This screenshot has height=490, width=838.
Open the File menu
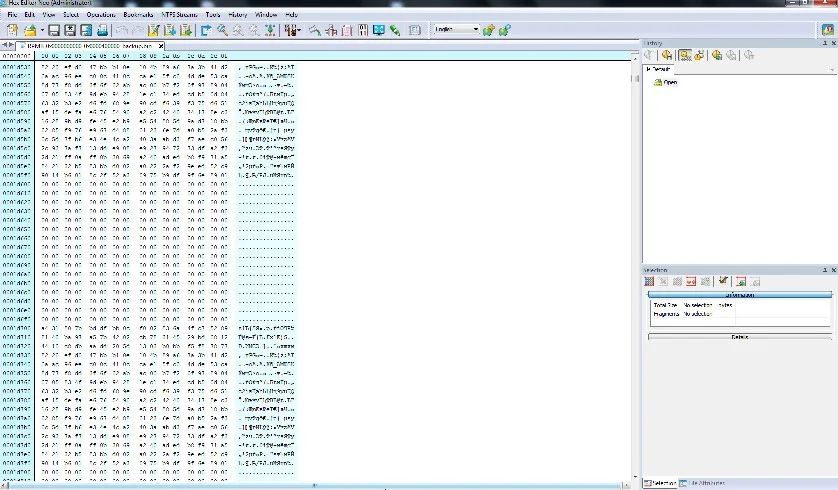(x=12, y=14)
